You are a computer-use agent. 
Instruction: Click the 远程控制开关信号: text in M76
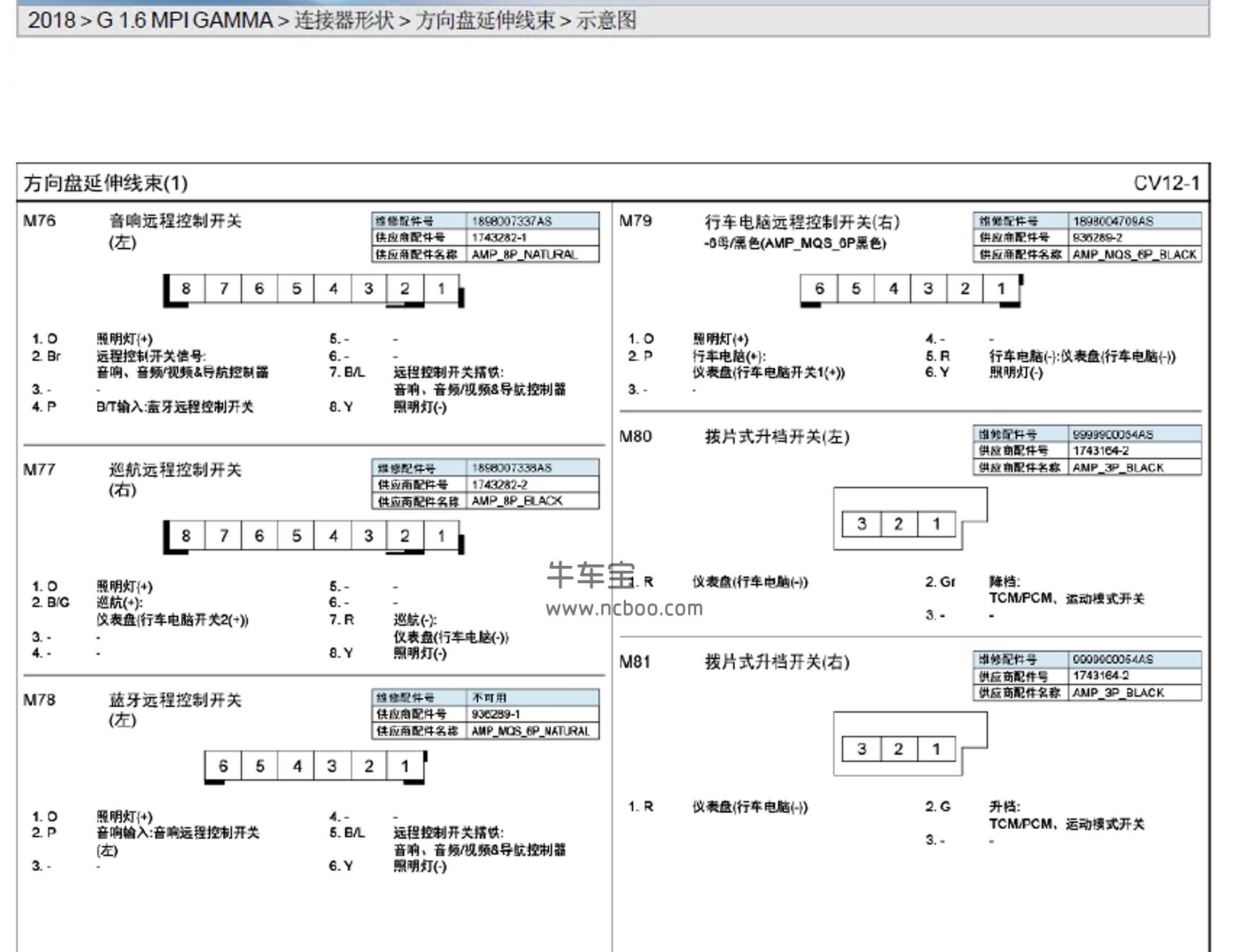pos(151,356)
